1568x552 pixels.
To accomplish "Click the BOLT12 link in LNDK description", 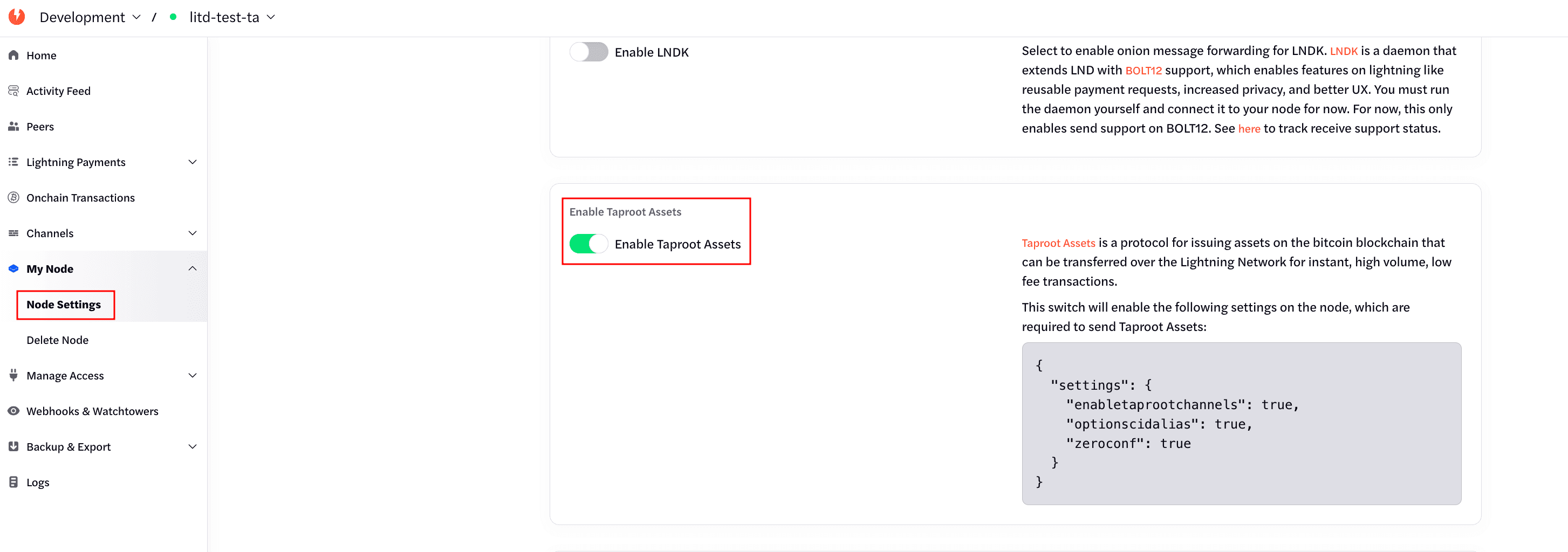I will (x=1143, y=70).
